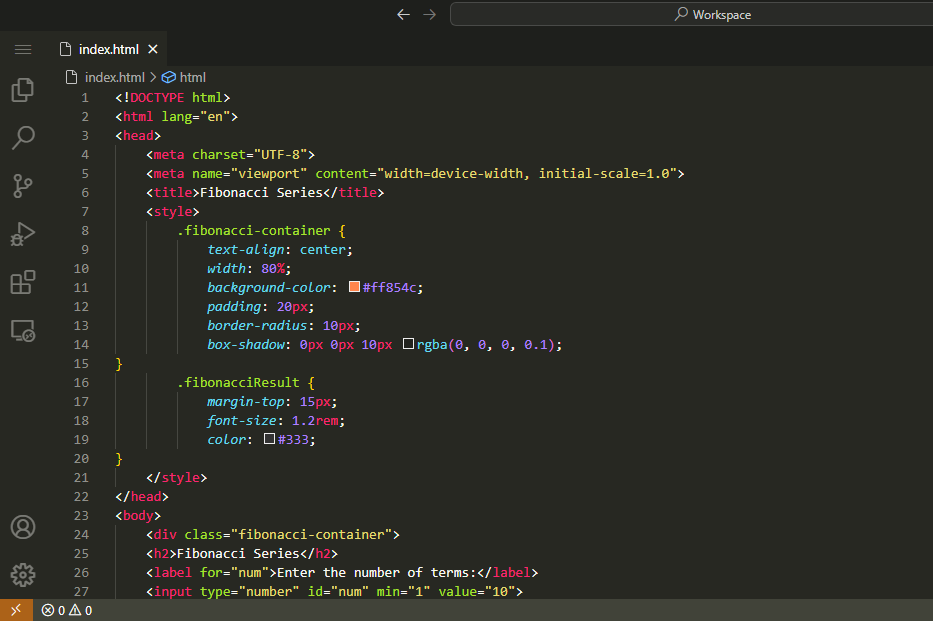Open errors and warnings status indicator
This screenshot has width=933, height=621.
66,610
